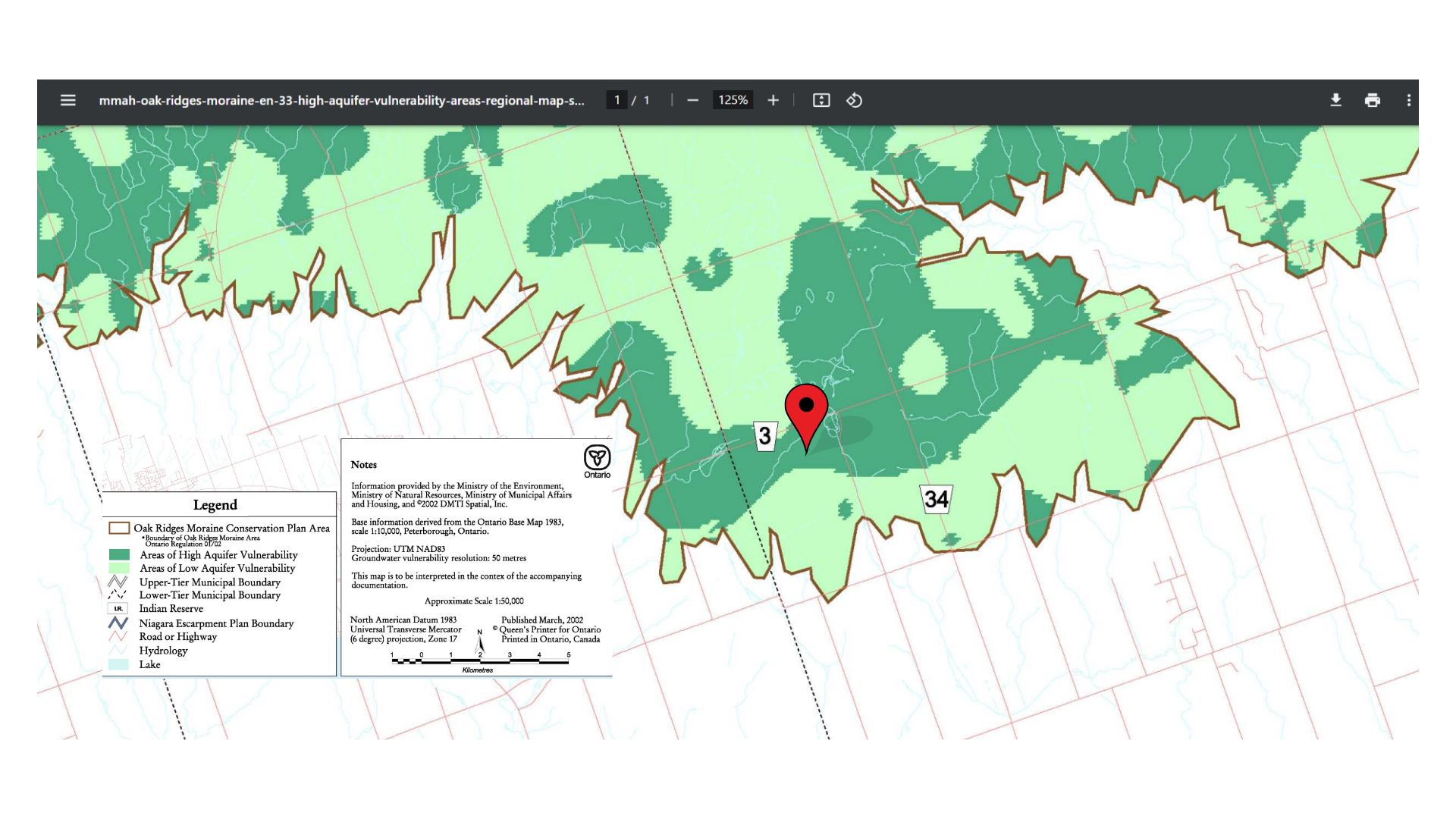
Task: Click the highway 34 shield marker
Action: [936, 499]
